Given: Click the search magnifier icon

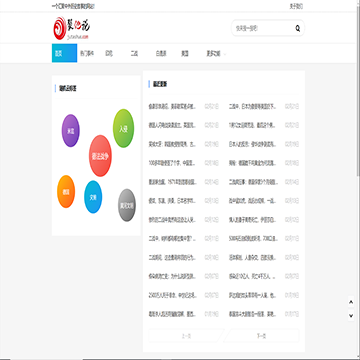Looking at the screenshot, I should pos(297,29).
